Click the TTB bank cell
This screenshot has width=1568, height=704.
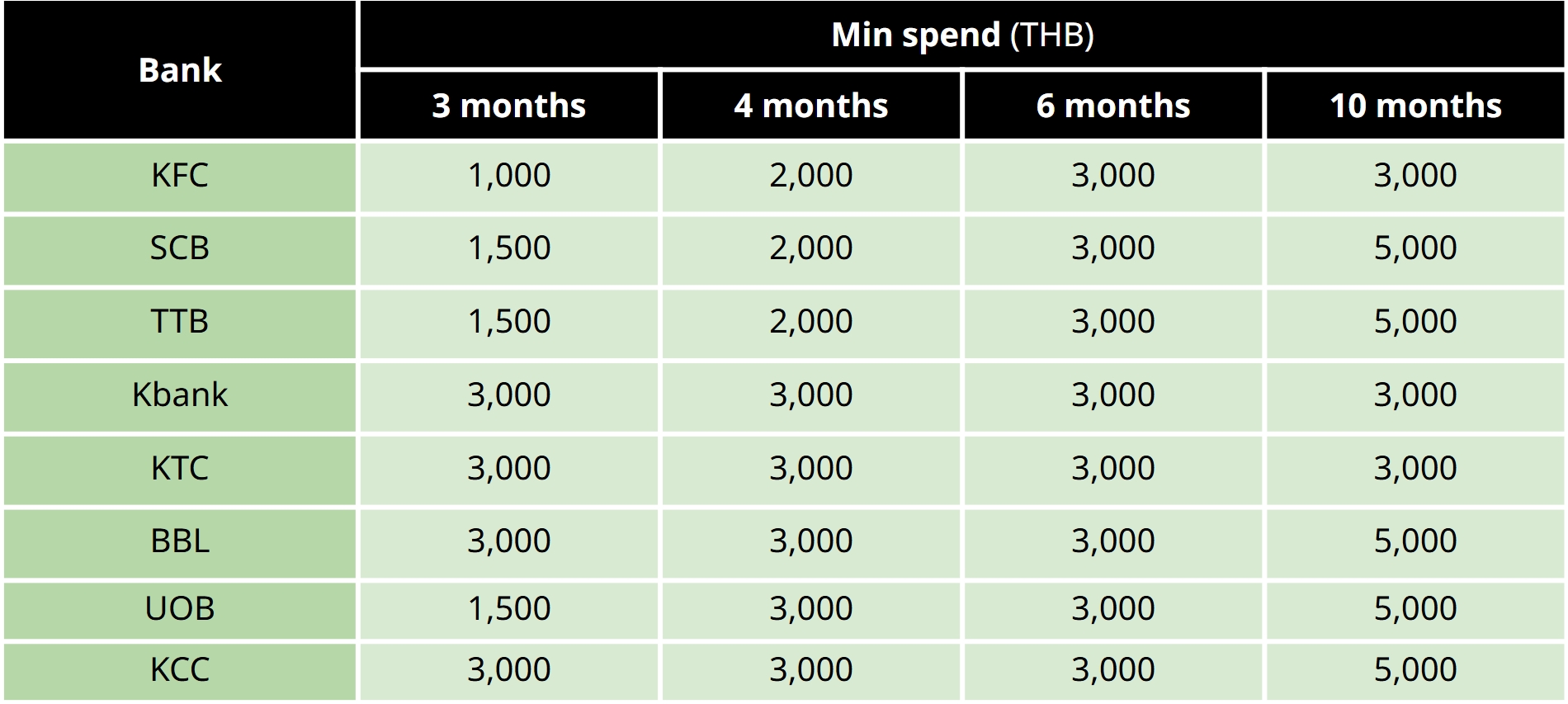pos(180,321)
